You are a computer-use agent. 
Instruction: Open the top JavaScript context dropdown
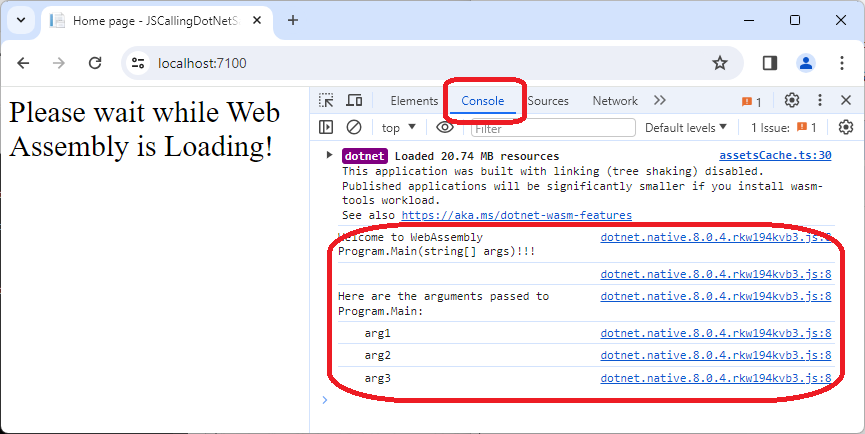[398, 128]
